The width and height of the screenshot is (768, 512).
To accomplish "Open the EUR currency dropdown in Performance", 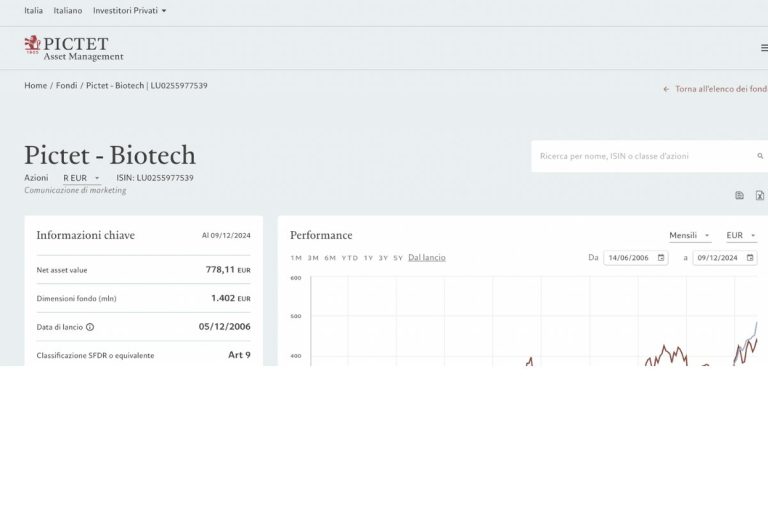I will pyautogui.click(x=741, y=236).
